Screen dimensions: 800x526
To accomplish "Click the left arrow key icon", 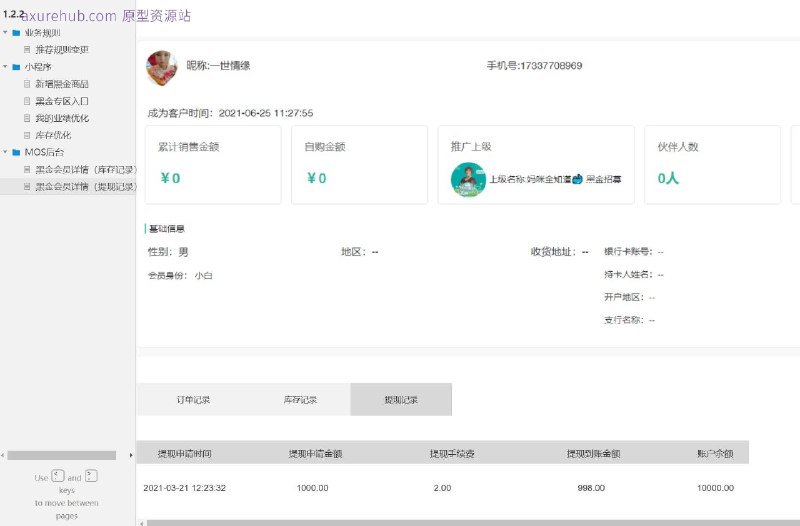I will pyautogui.click(x=58, y=476).
